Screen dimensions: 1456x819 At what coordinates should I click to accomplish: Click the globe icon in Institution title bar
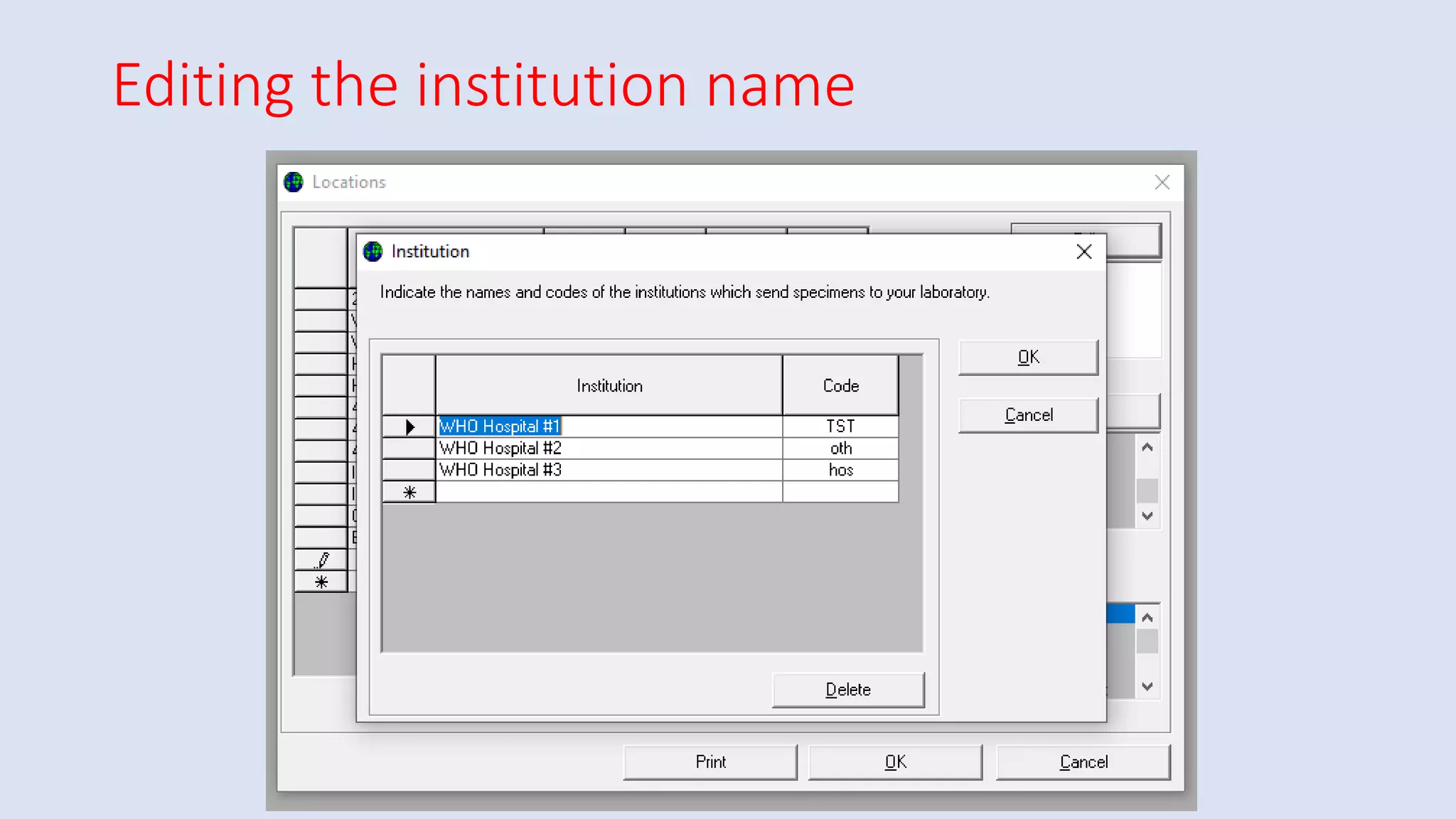[373, 252]
